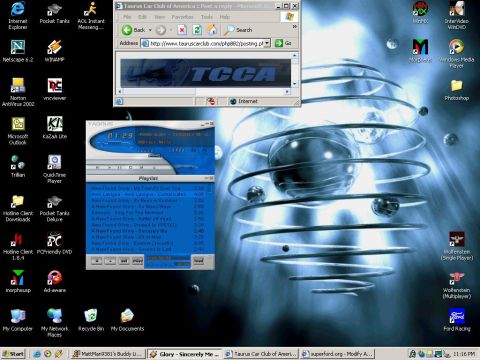This screenshot has height=360, width=480.
Task: Open the vncviewer desktop icon
Action: (54, 89)
